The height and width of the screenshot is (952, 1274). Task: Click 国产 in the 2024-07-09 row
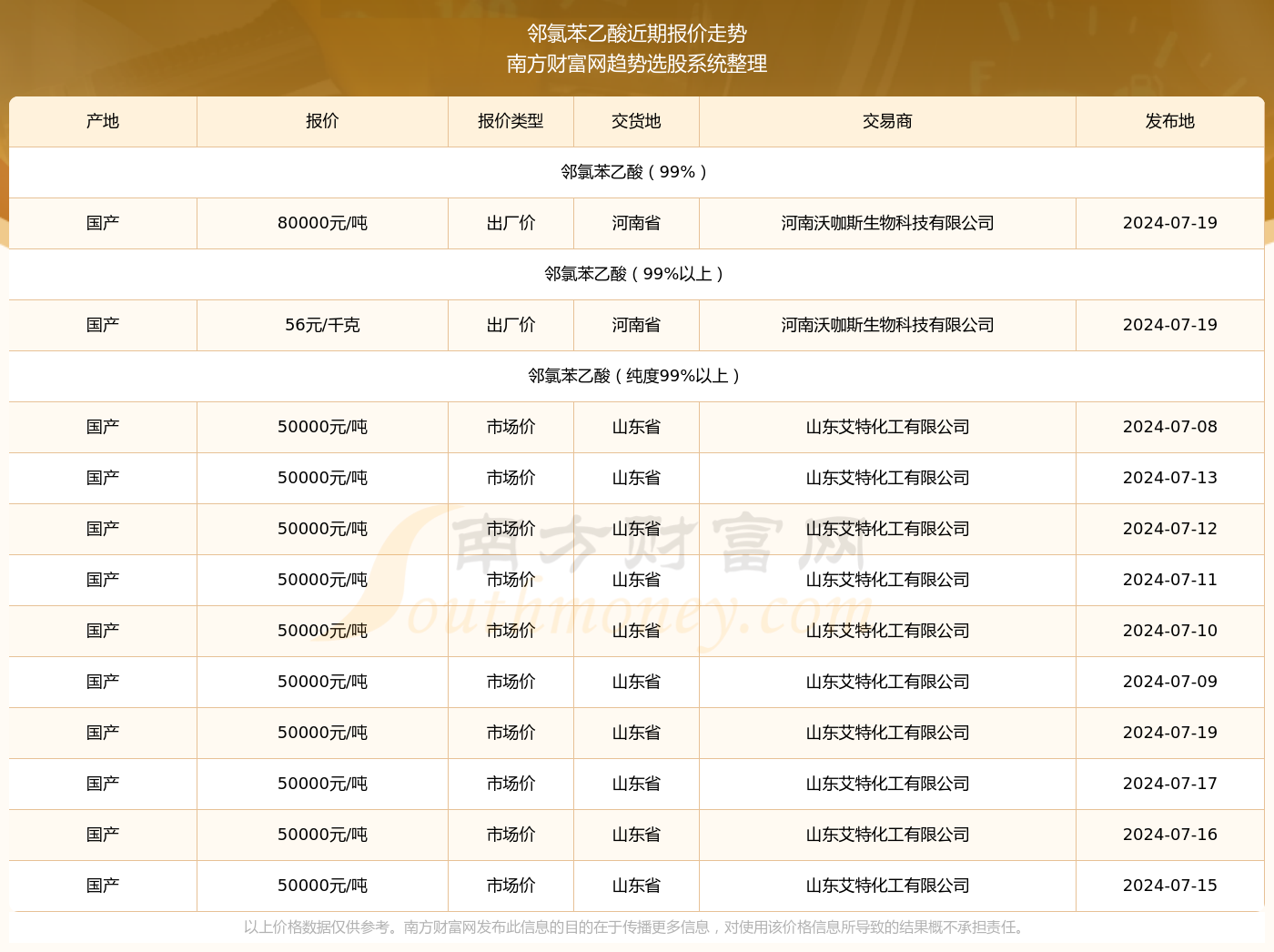click(103, 682)
